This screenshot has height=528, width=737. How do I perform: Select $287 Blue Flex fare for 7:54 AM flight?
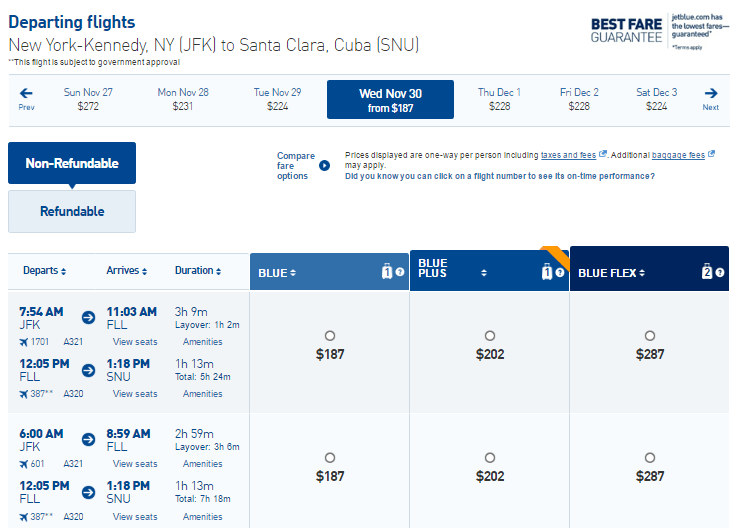(x=650, y=336)
